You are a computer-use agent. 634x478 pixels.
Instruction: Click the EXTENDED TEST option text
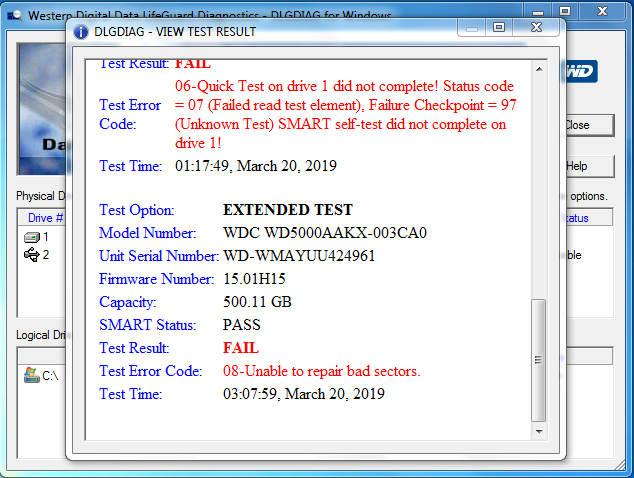click(x=288, y=210)
